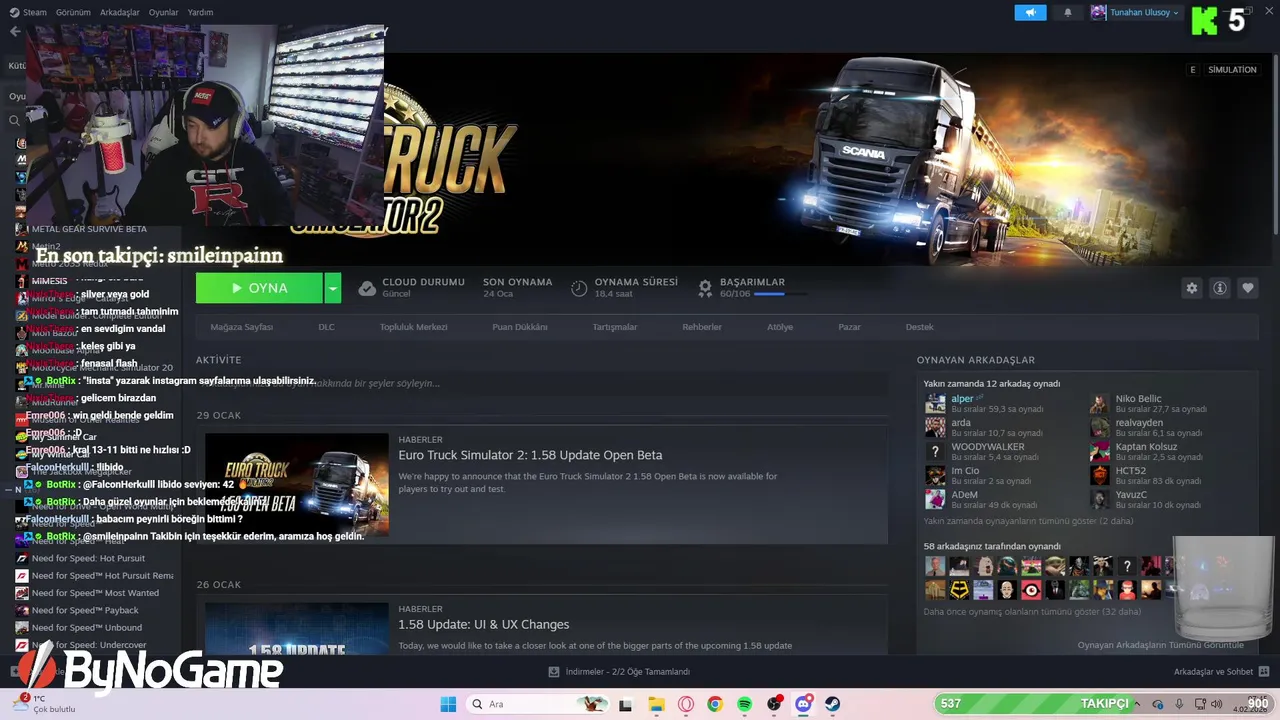Image resolution: width=1280 pixels, height=720 pixels.
Task: Open the dropdown arrow beside OYNA
Action: tap(333, 288)
